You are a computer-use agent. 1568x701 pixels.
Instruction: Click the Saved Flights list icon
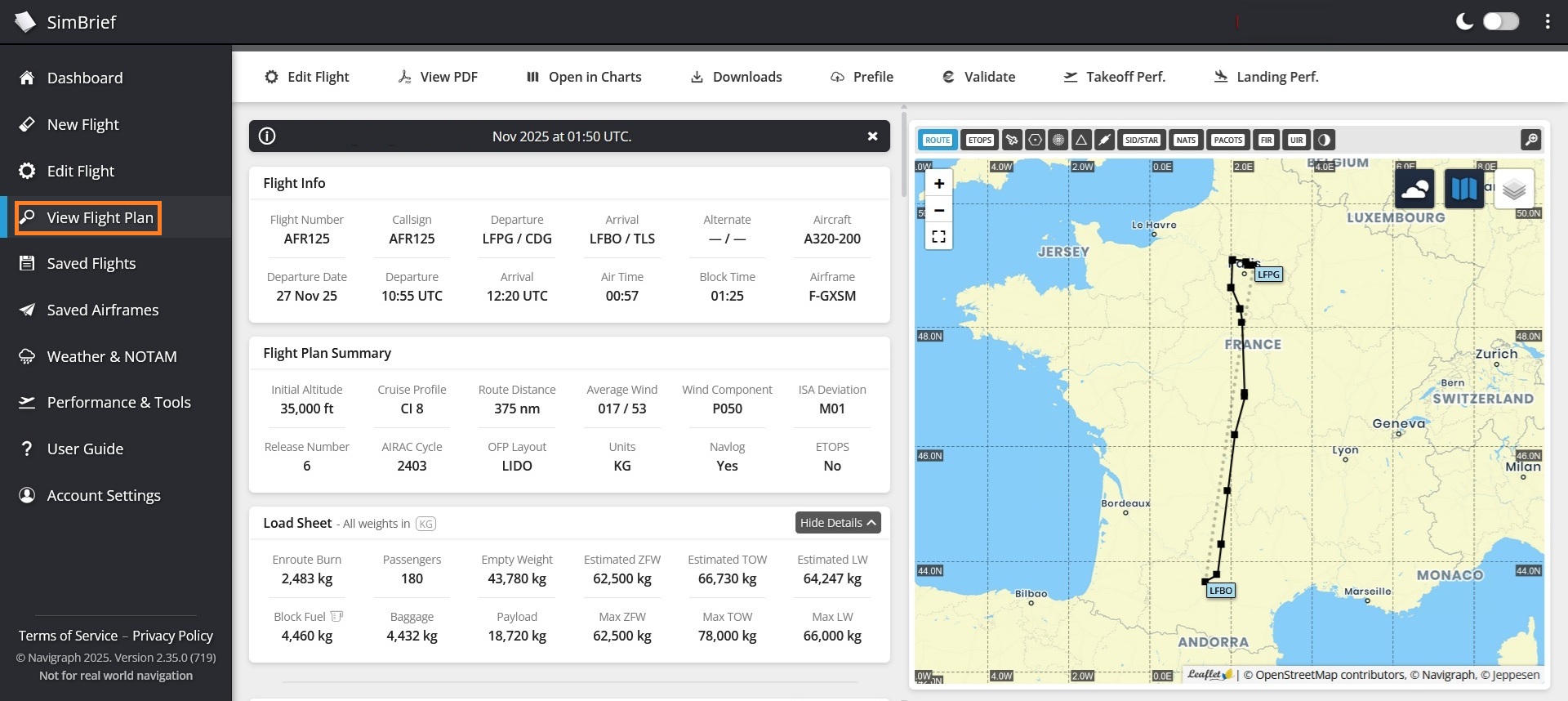(x=27, y=263)
